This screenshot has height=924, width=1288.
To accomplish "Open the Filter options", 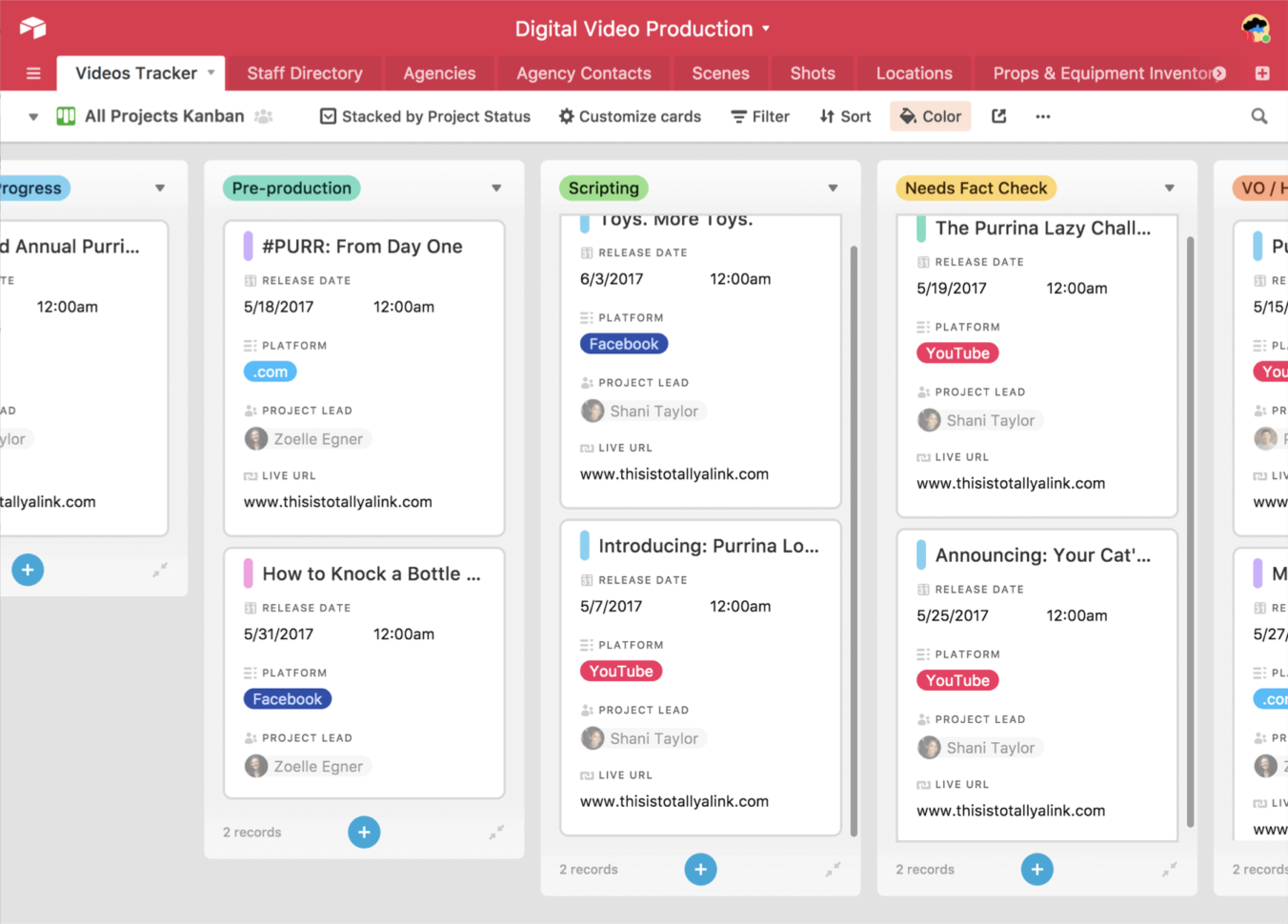I will pos(759,116).
